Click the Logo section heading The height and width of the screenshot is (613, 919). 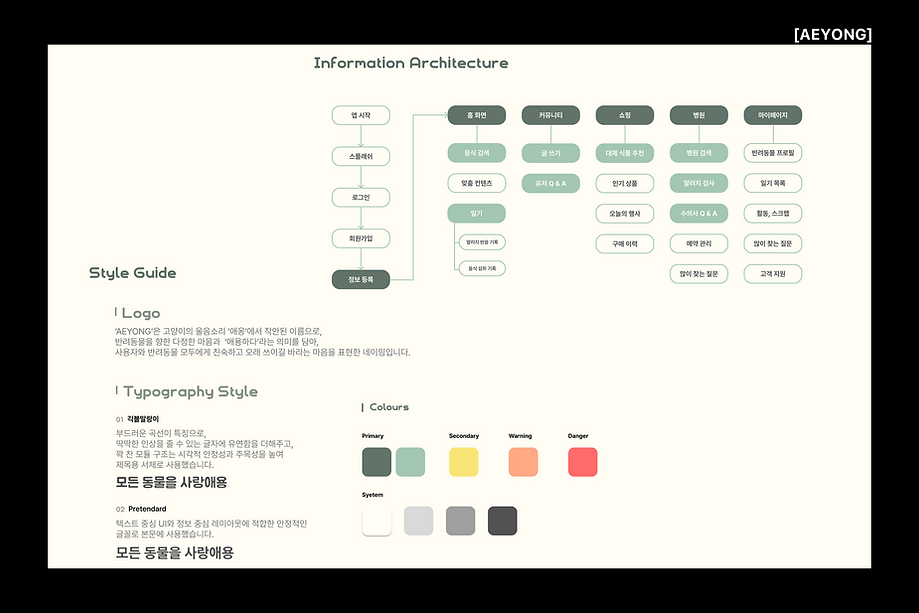pyautogui.click(x=141, y=314)
